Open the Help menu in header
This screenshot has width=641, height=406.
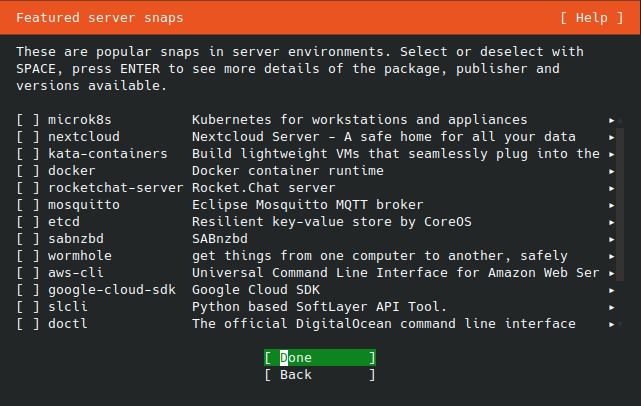(592, 18)
